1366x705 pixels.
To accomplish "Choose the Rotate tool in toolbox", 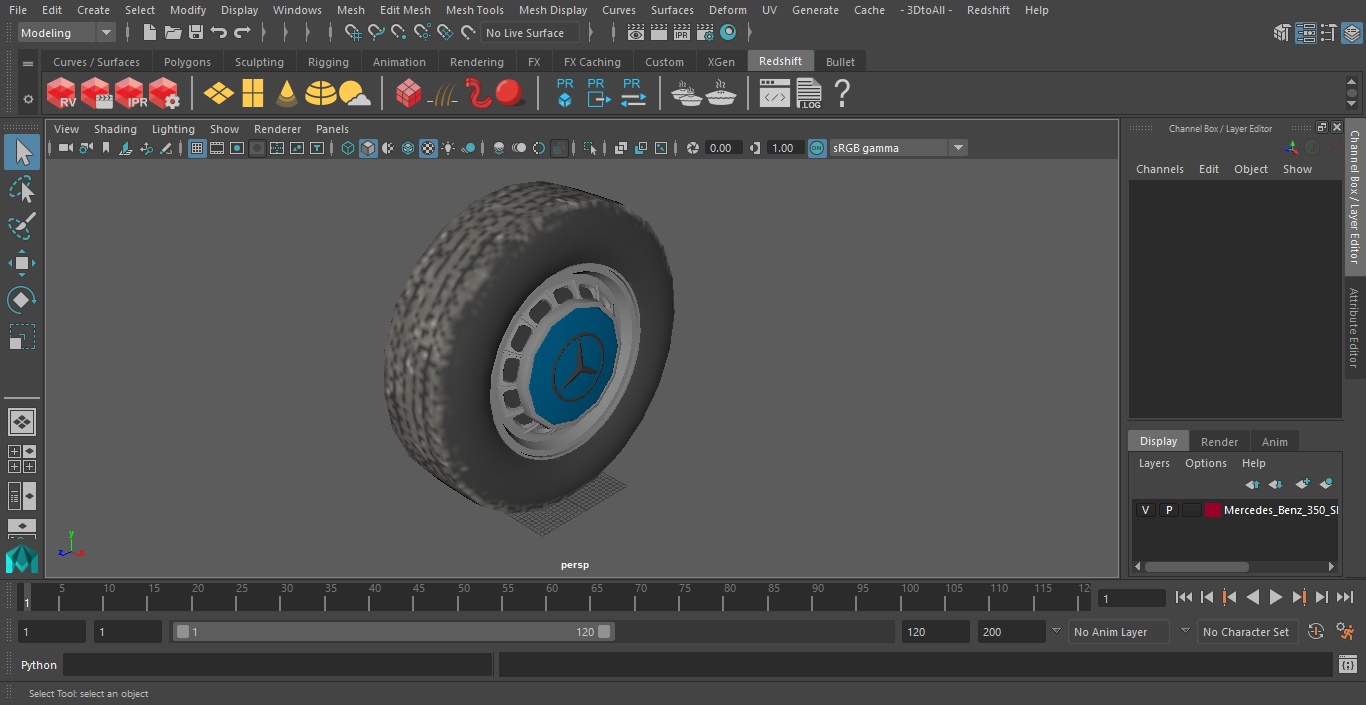I will (x=21, y=300).
